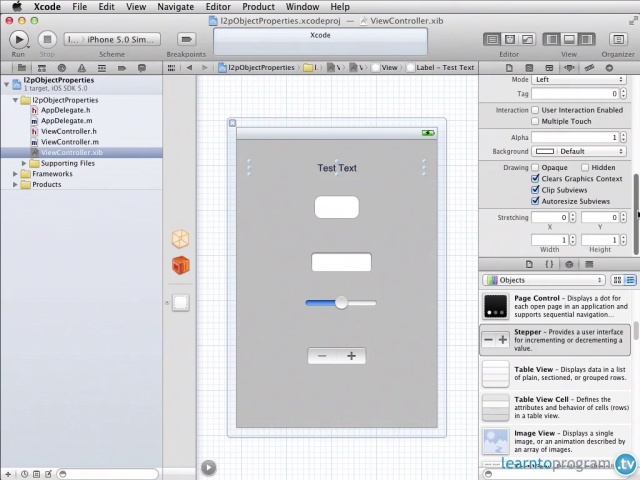The width and height of the screenshot is (640, 480).
Task: Show the Media library icon
Action: point(589,264)
